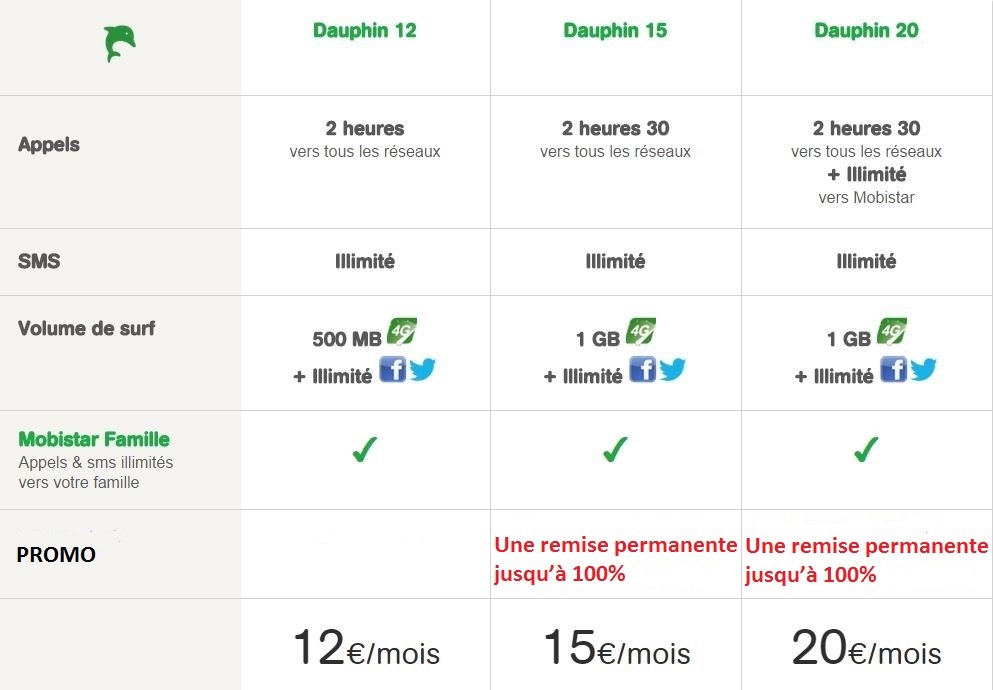Viewport: 993px width, 690px height.
Task: Click the Facebook icon in Dauphin 20 column
Action: (x=893, y=370)
